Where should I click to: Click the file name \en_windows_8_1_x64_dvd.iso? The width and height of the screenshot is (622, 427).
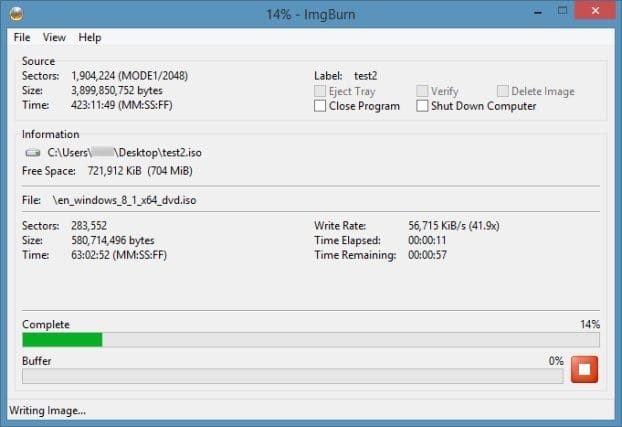(125, 200)
